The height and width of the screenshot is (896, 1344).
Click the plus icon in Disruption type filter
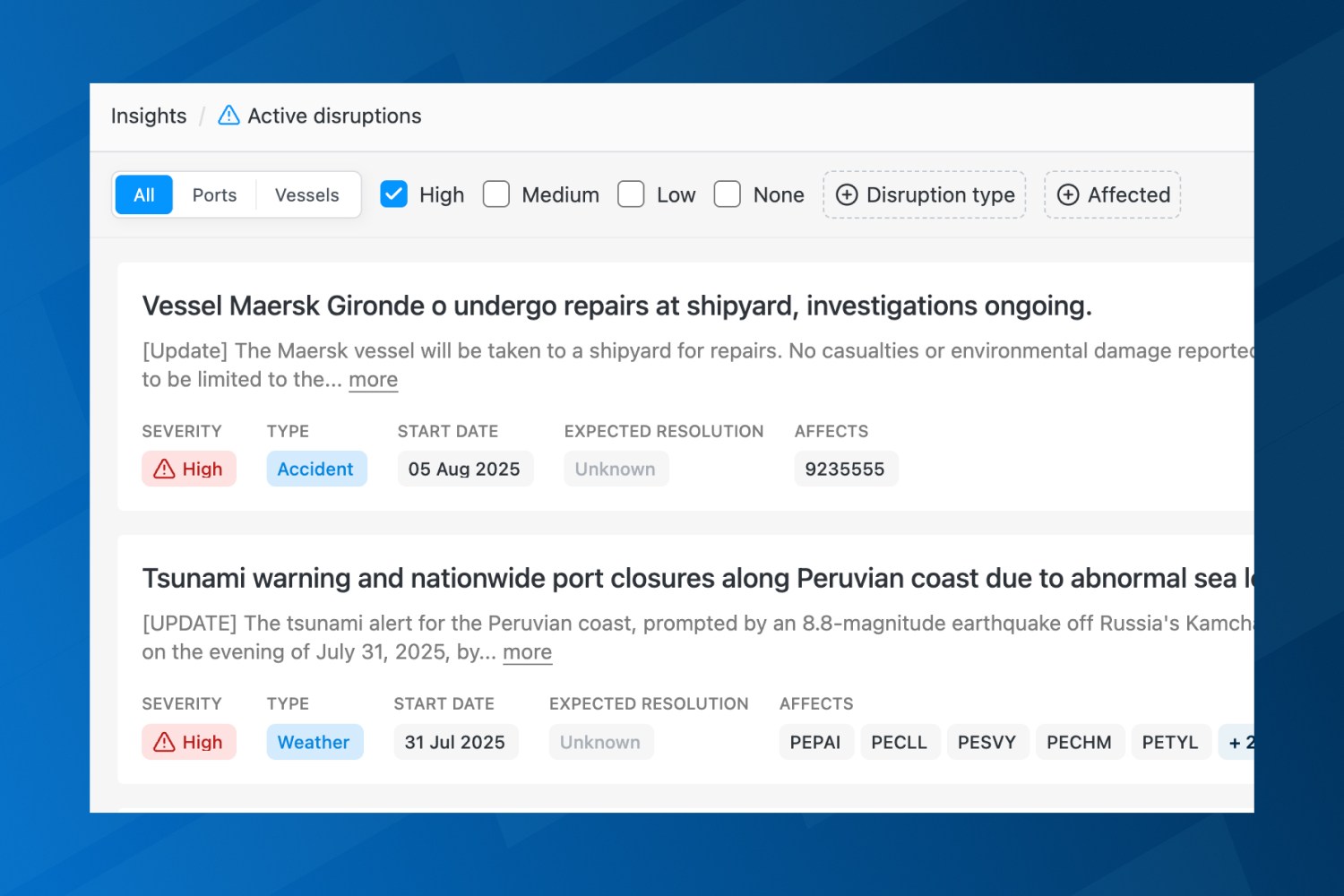[847, 195]
